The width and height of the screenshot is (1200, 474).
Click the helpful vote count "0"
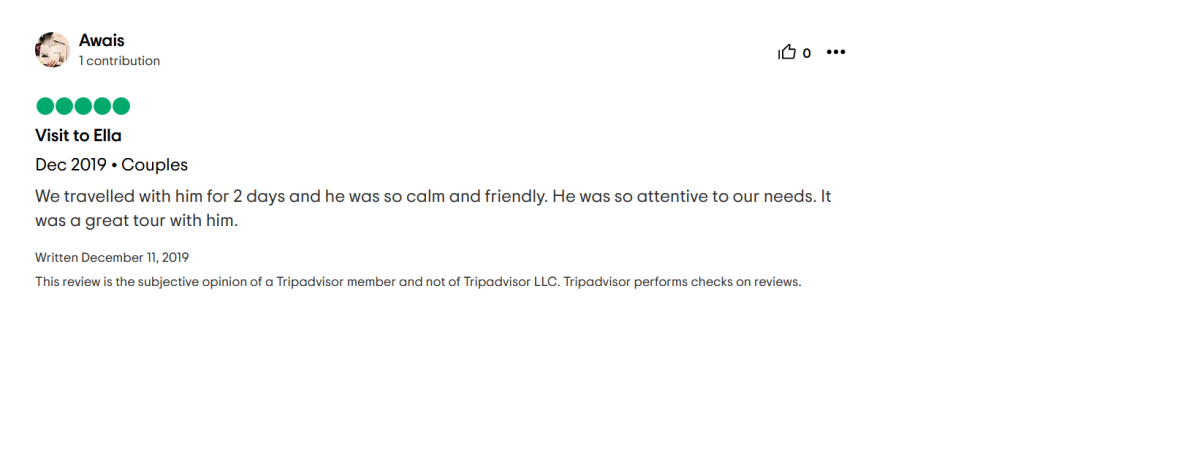807,53
